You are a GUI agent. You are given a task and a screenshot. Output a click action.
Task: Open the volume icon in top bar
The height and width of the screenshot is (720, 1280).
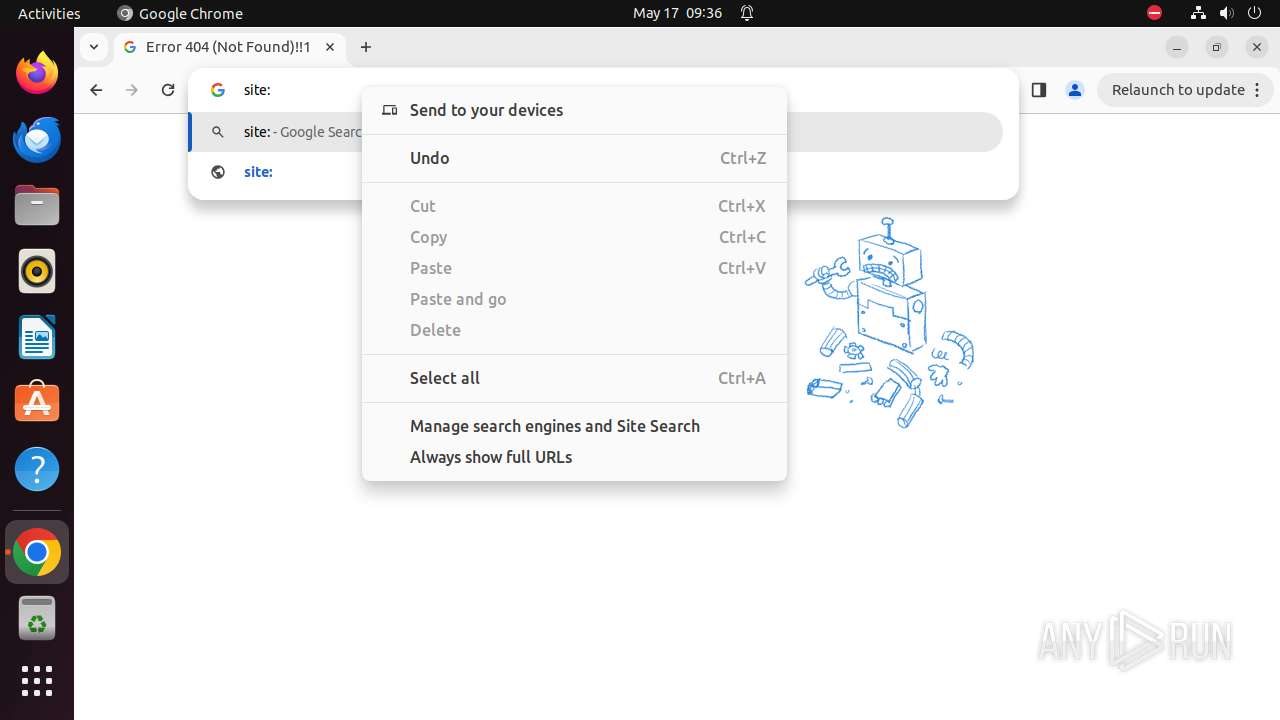tap(1227, 13)
